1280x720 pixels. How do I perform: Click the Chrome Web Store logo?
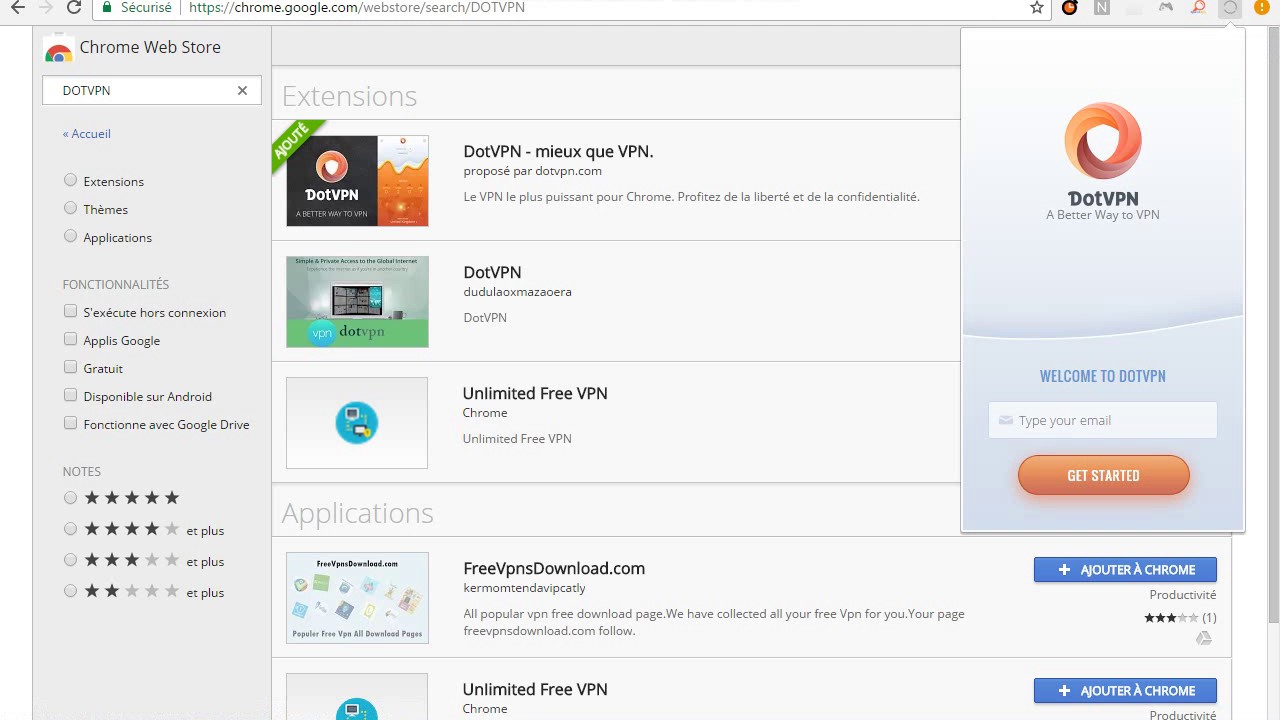pos(59,49)
